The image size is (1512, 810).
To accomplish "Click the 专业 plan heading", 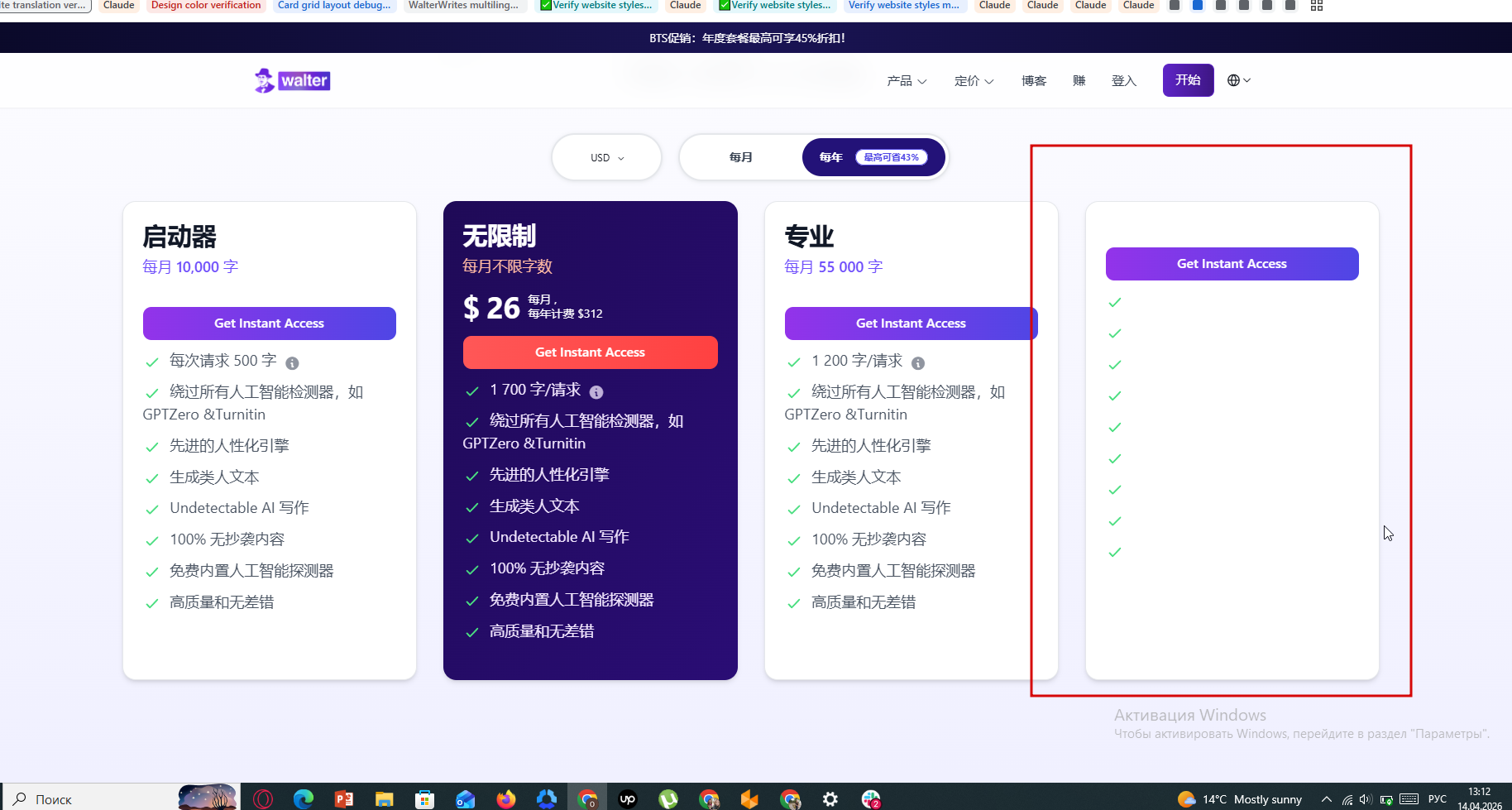I will click(809, 237).
